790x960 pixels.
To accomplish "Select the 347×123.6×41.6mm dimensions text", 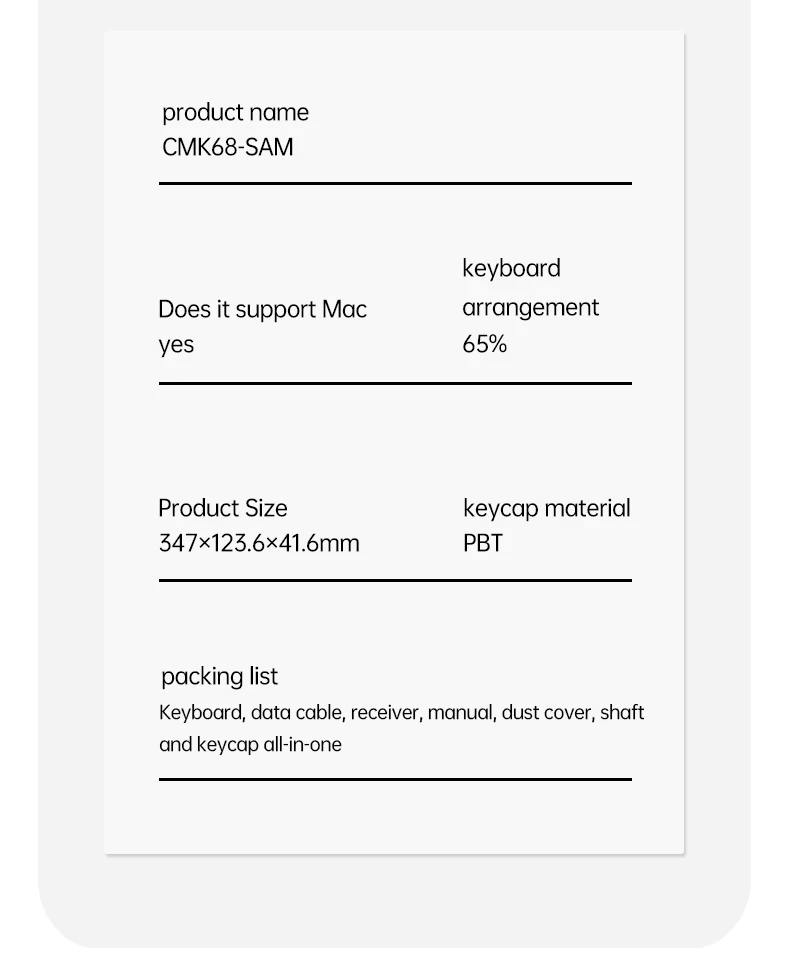I will click(259, 544).
